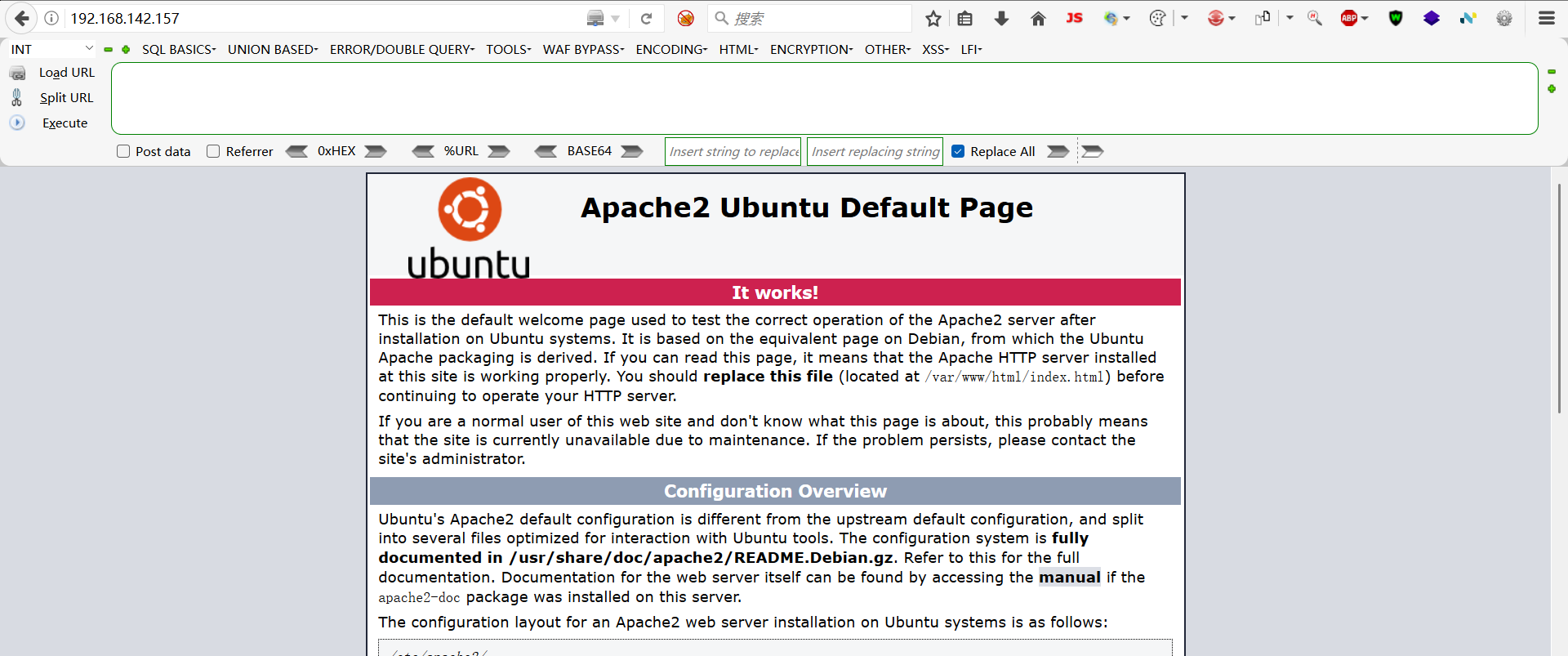Image resolution: width=1568 pixels, height=656 pixels.
Task: Click green plus right of URL box
Action: click(1552, 88)
